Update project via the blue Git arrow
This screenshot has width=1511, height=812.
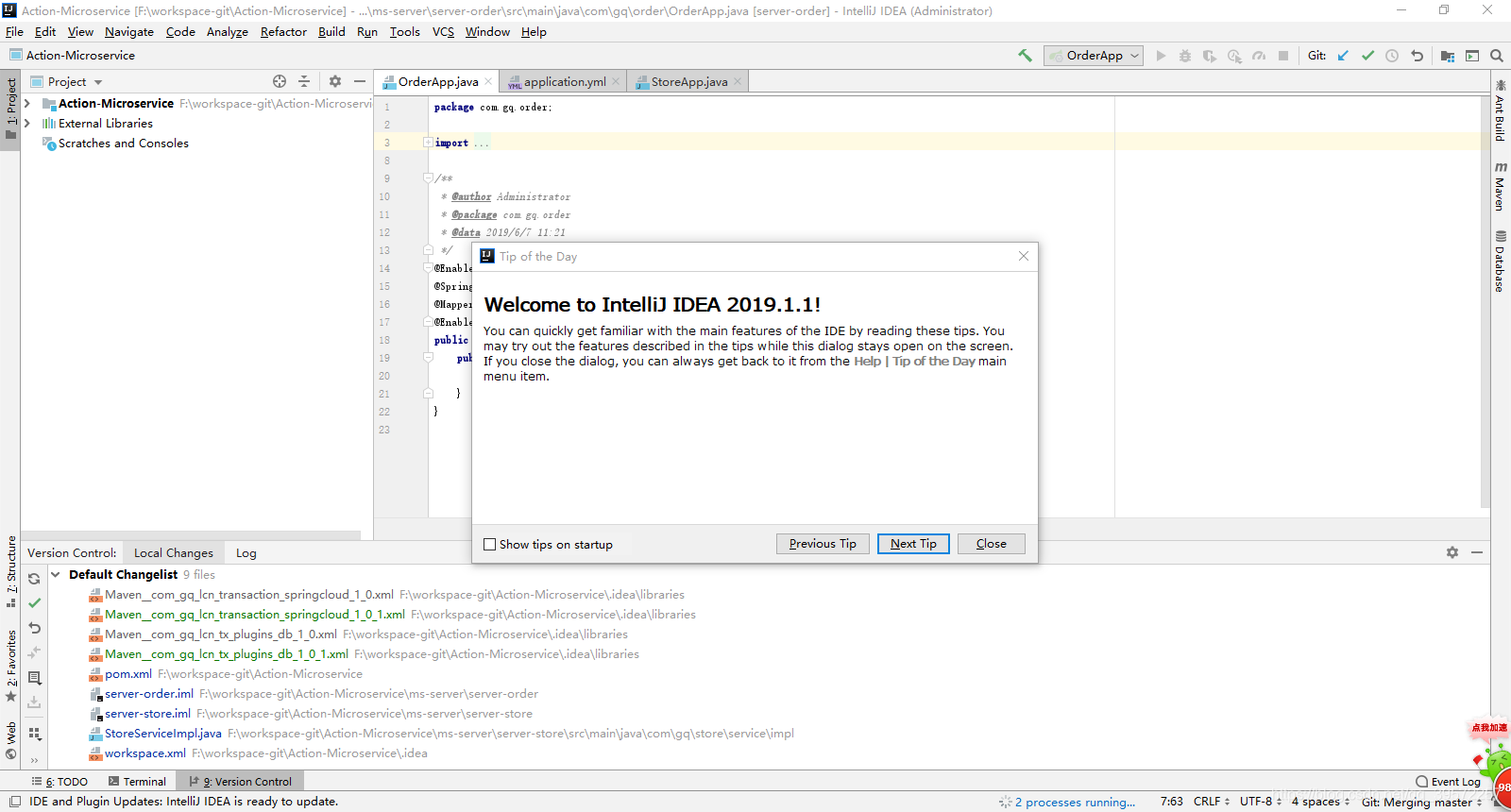pos(1343,56)
